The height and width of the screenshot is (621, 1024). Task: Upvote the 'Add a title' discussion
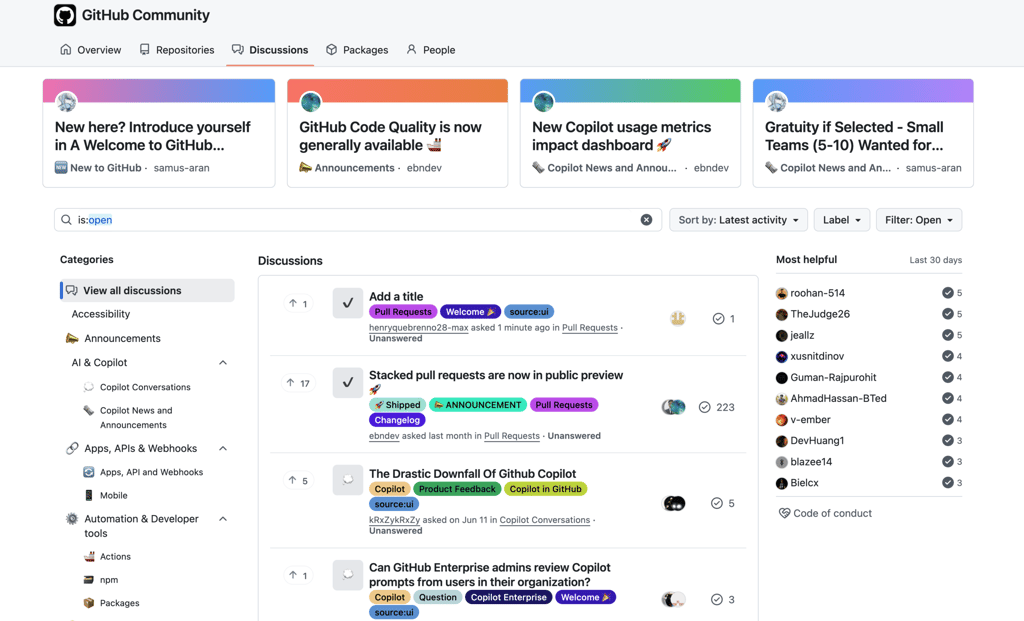298,304
